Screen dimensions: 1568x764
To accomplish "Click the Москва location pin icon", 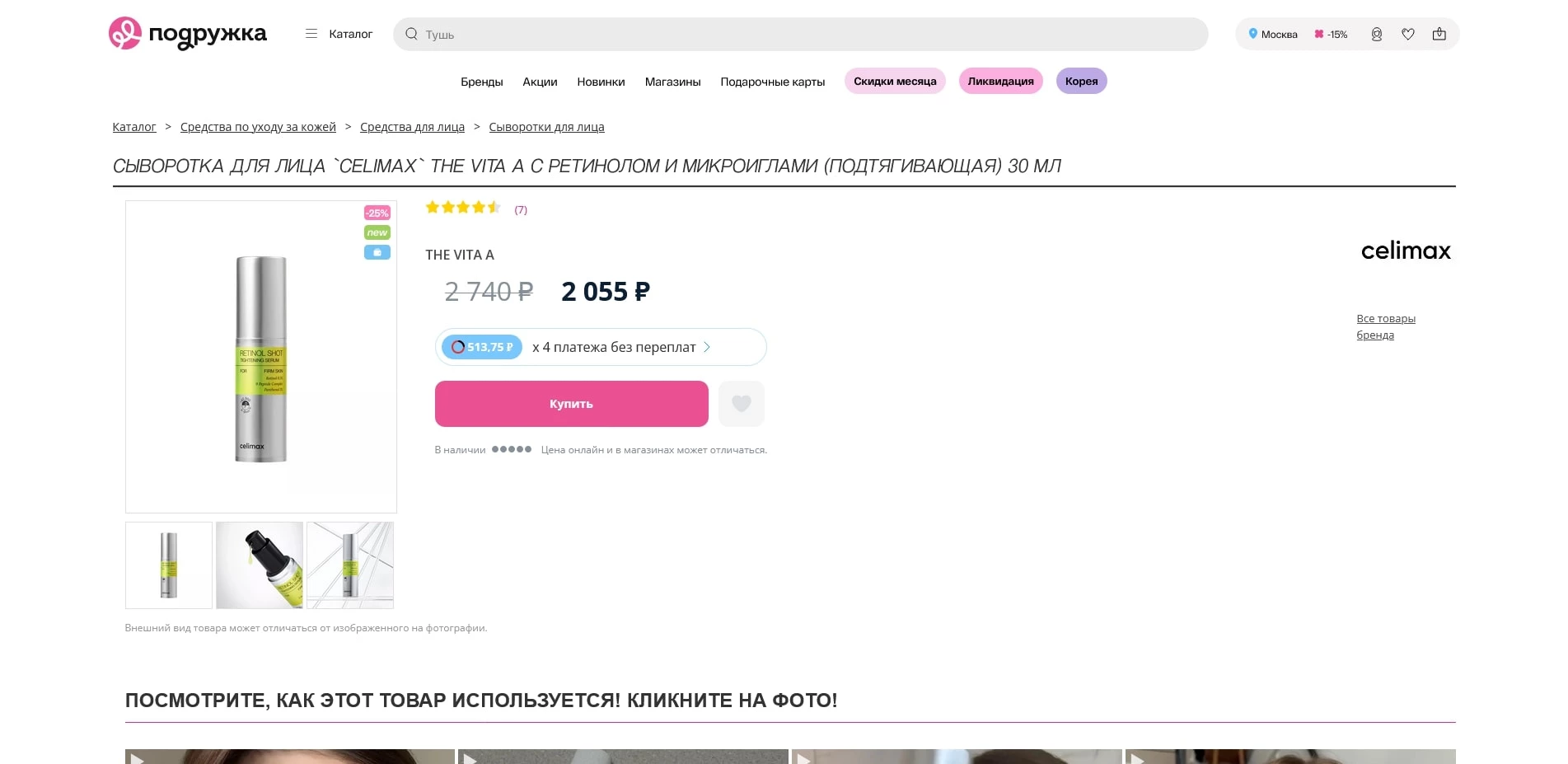I will (1253, 34).
